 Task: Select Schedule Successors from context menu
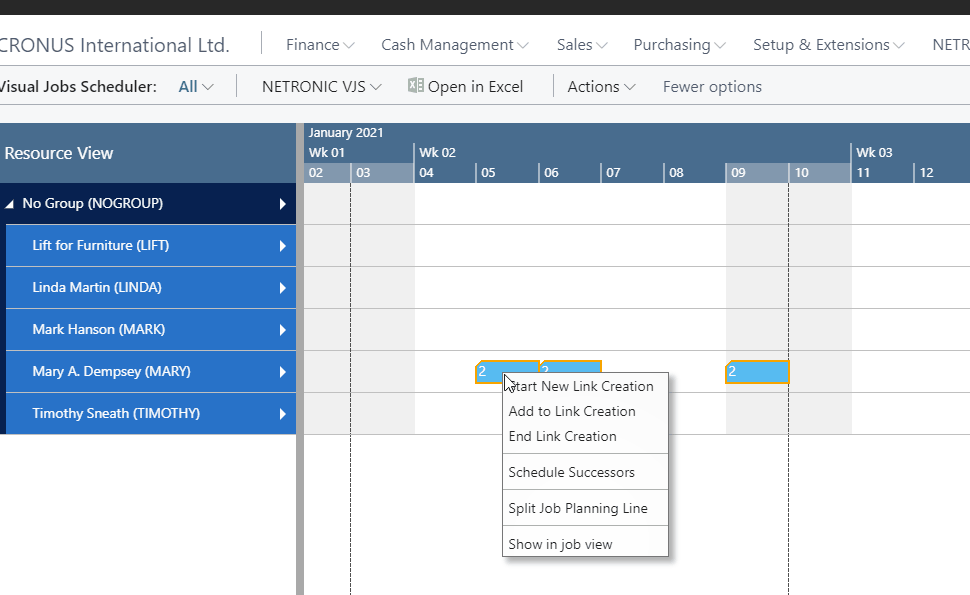(x=572, y=471)
